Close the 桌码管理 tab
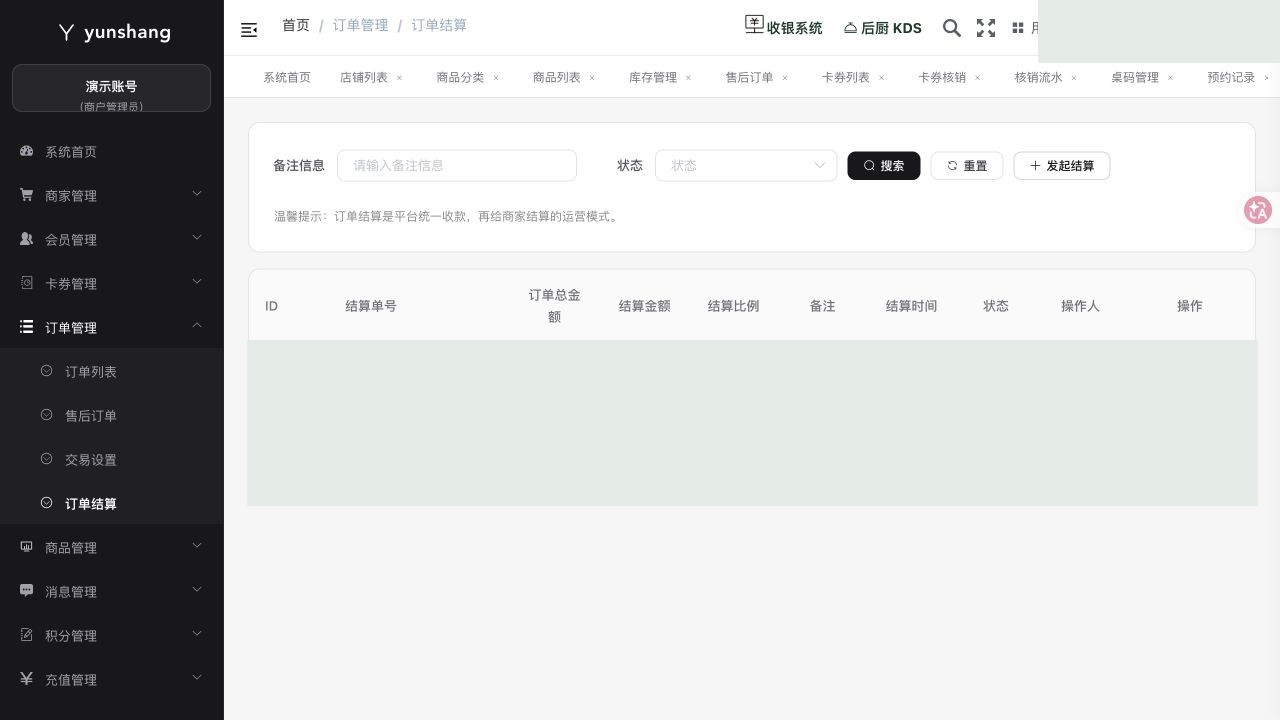 [x=1170, y=77]
